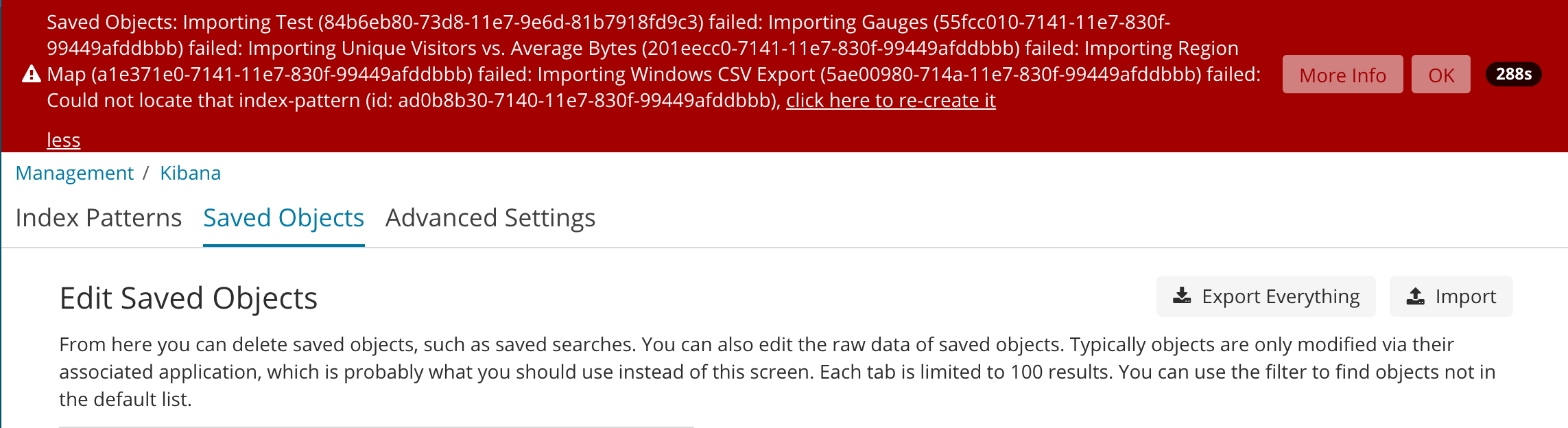Click the download icon on Export Everything
This screenshot has height=428, width=1568.
click(x=1182, y=296)
